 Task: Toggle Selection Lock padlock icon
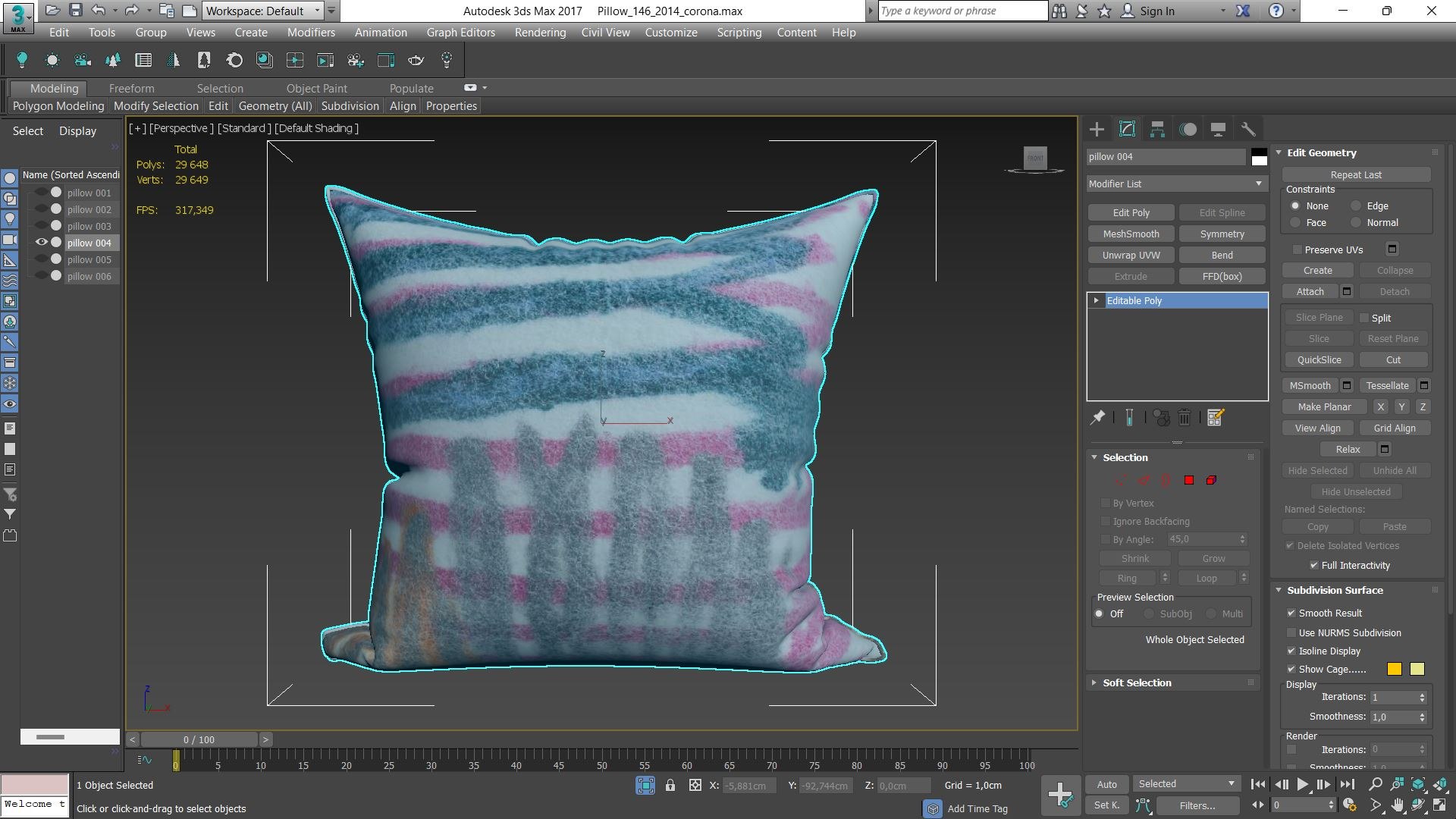[x=670, y=786]
